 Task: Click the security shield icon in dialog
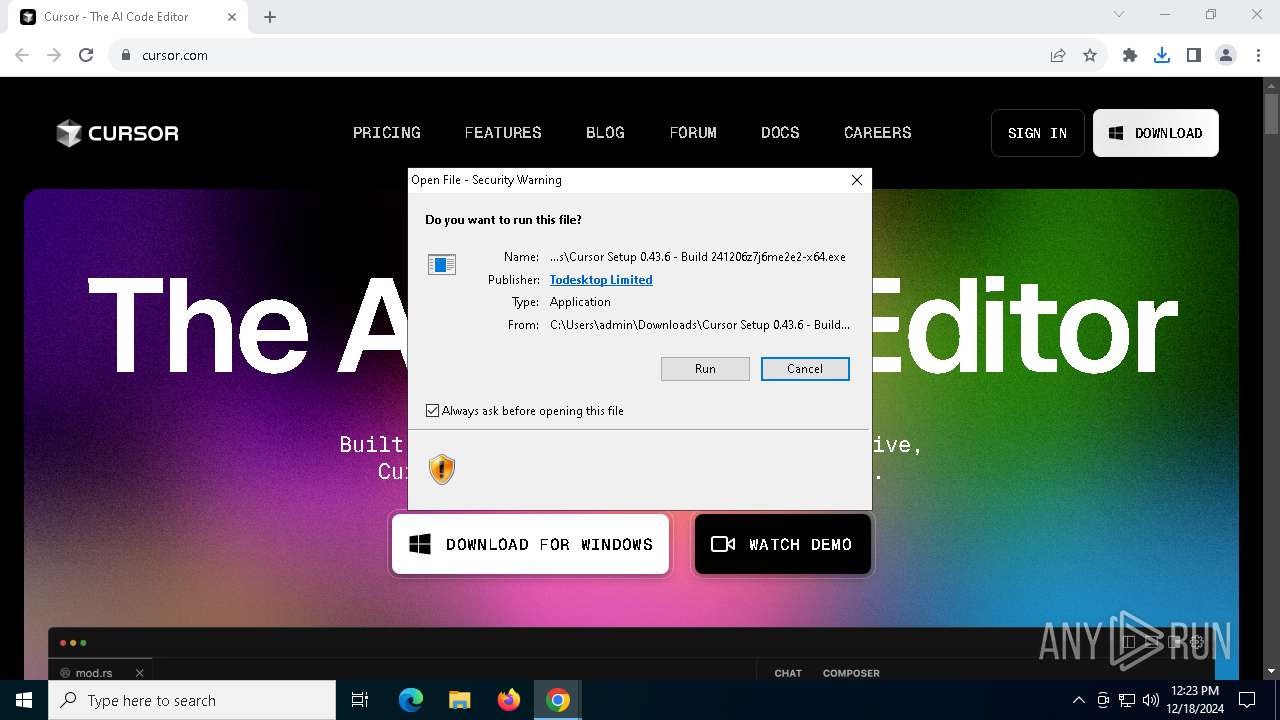(442, 469)
